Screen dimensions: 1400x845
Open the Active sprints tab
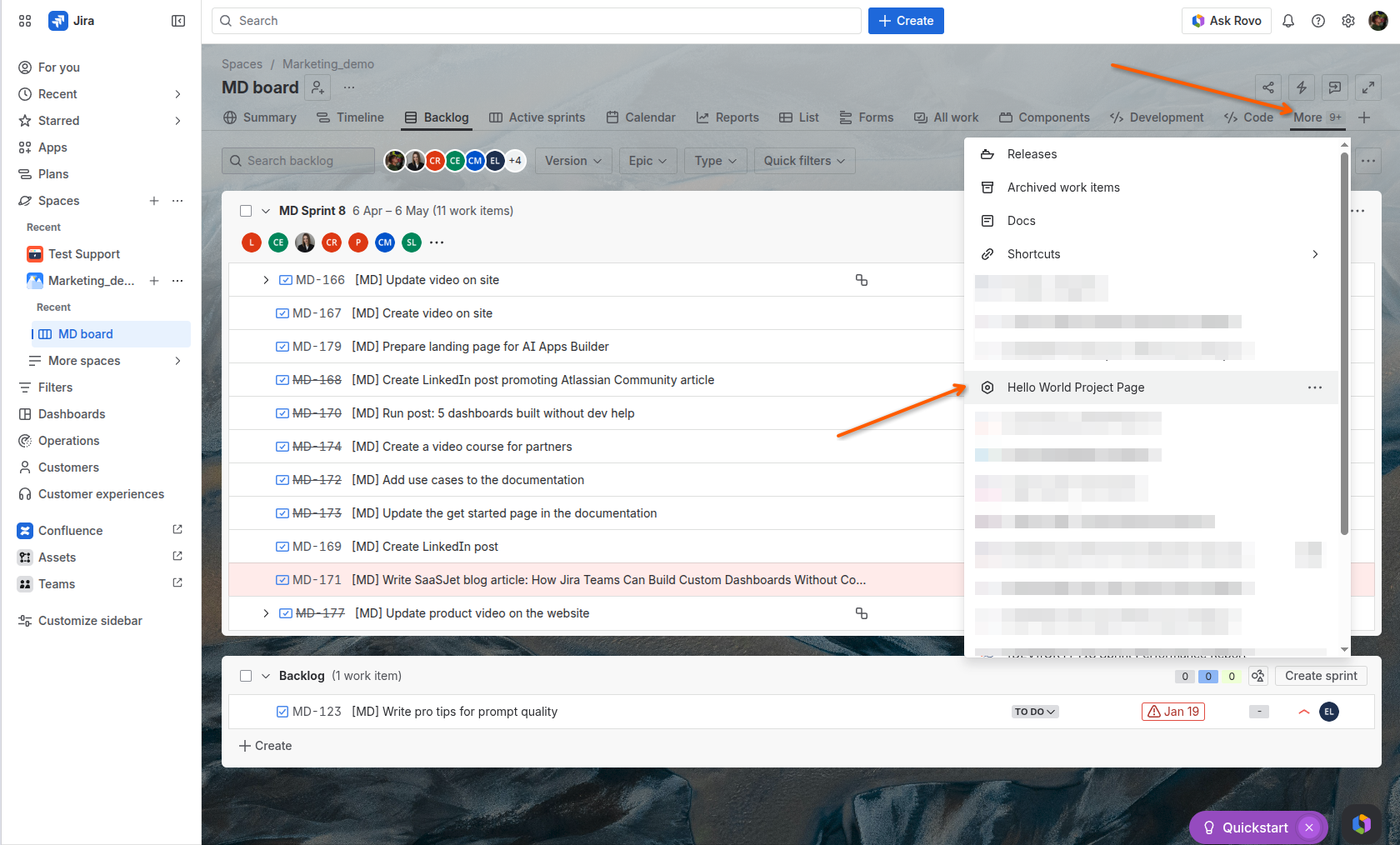pyautogui.click(x=537, y=117)
